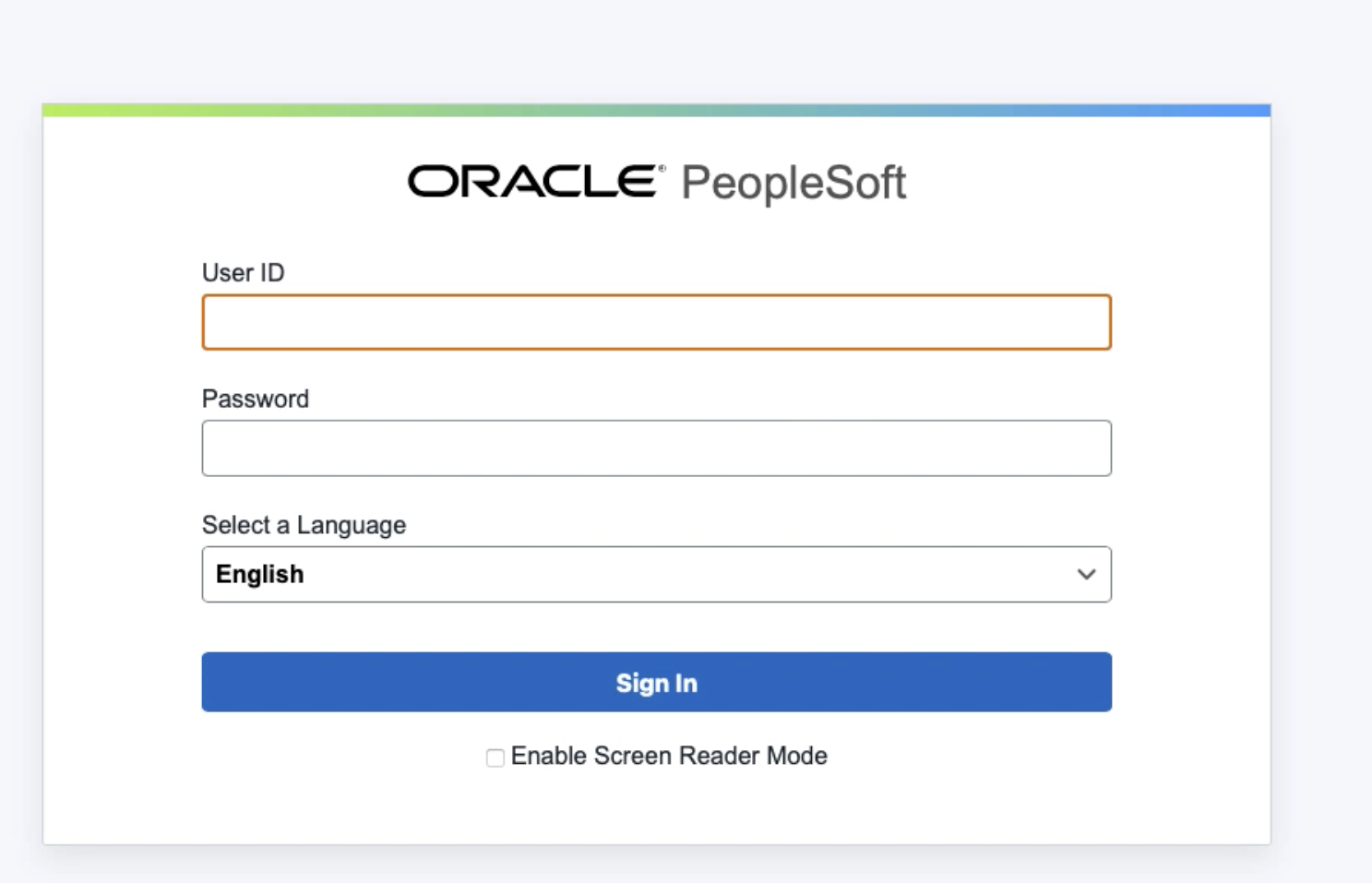Image resolution: width=1372 pixels, height=883 pixels.
Task: Click the PeopleSoft wordmark
Action: pos(793,183)
